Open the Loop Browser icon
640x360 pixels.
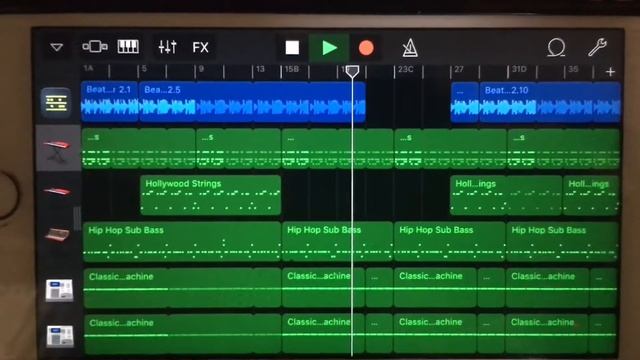[x=556, y=48]
